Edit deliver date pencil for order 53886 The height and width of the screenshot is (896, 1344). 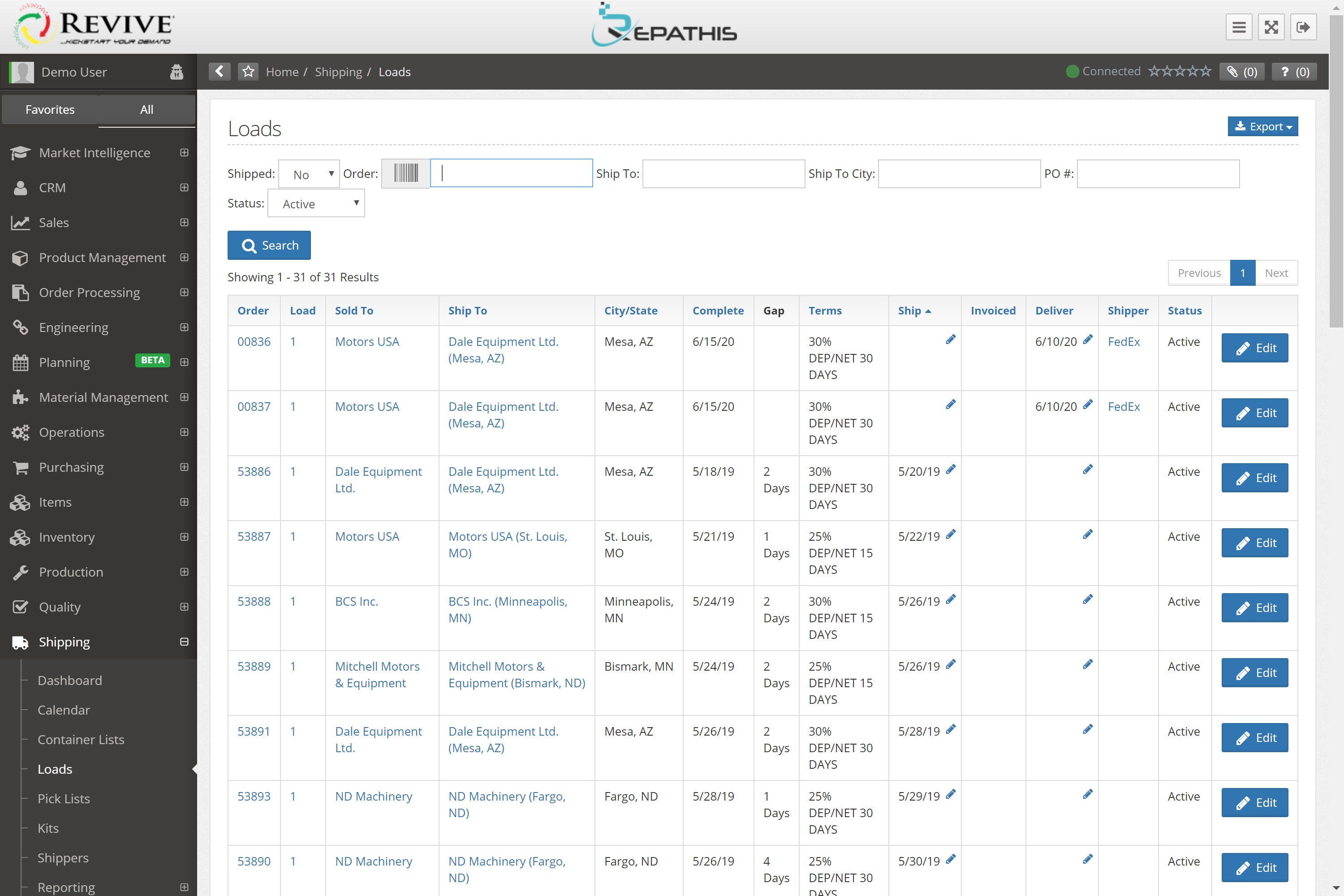pyautogui.click(x=1087, y=469)
